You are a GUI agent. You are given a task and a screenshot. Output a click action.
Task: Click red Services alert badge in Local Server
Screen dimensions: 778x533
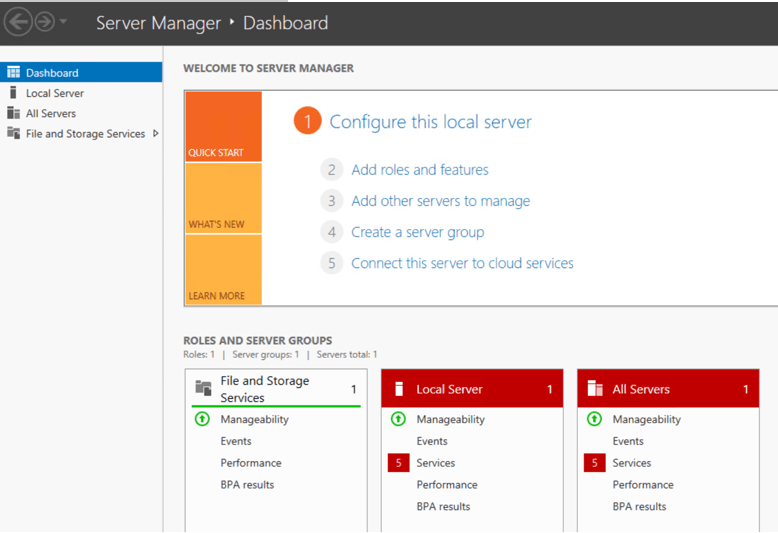click(x=399, y=463)
